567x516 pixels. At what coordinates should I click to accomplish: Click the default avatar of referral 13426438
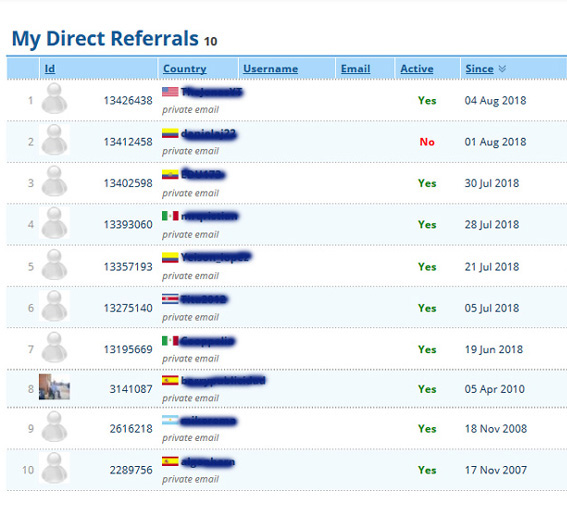click(x=54, y=98)
